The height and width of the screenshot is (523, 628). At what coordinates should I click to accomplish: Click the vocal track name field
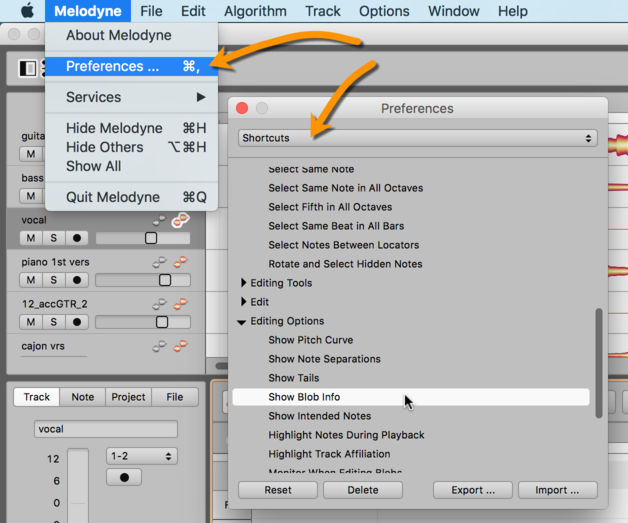(x=106, y=429)
